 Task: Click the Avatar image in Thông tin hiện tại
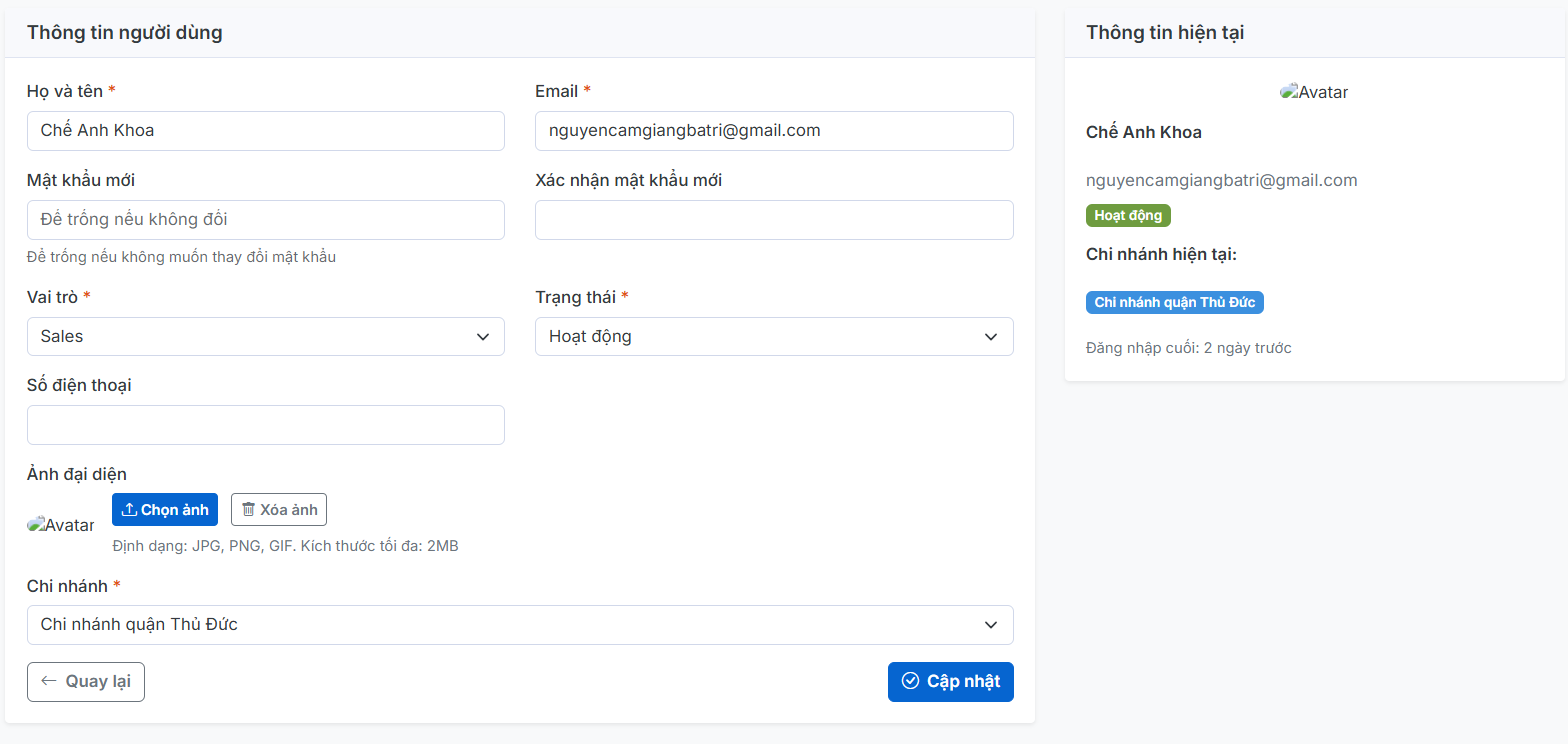(1314, 92)
